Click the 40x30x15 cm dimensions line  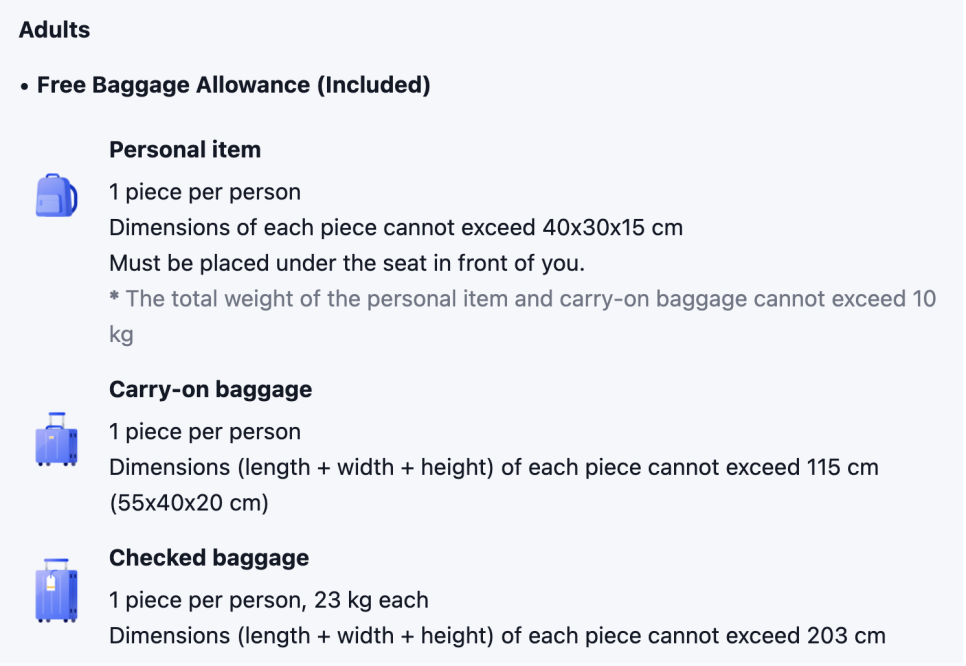pyautogui.click(x=396, y=227)
